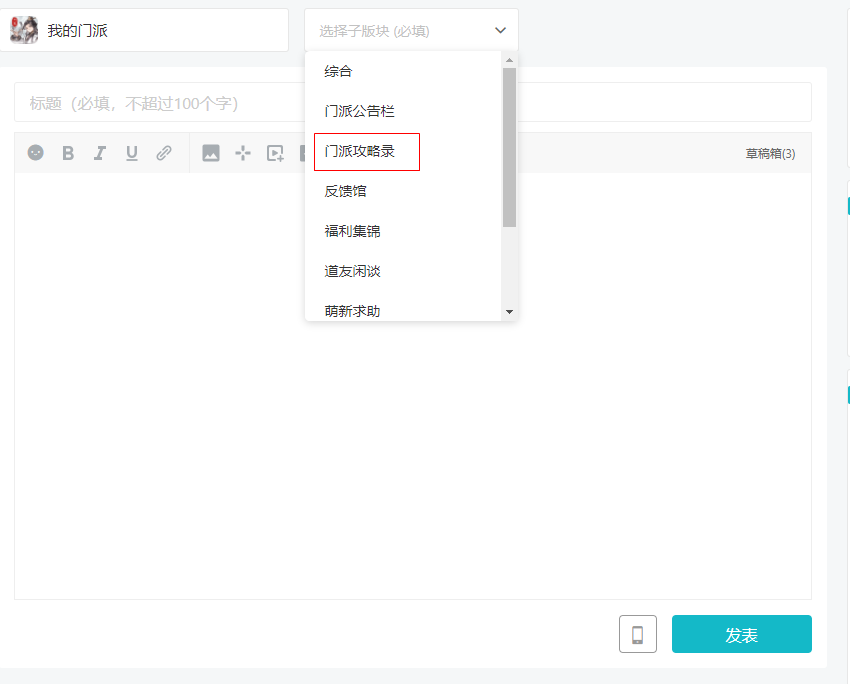Click the mobile phone preview button
Image resolution: width=850 pixels, height=684 pixels.
click(638, 634)
